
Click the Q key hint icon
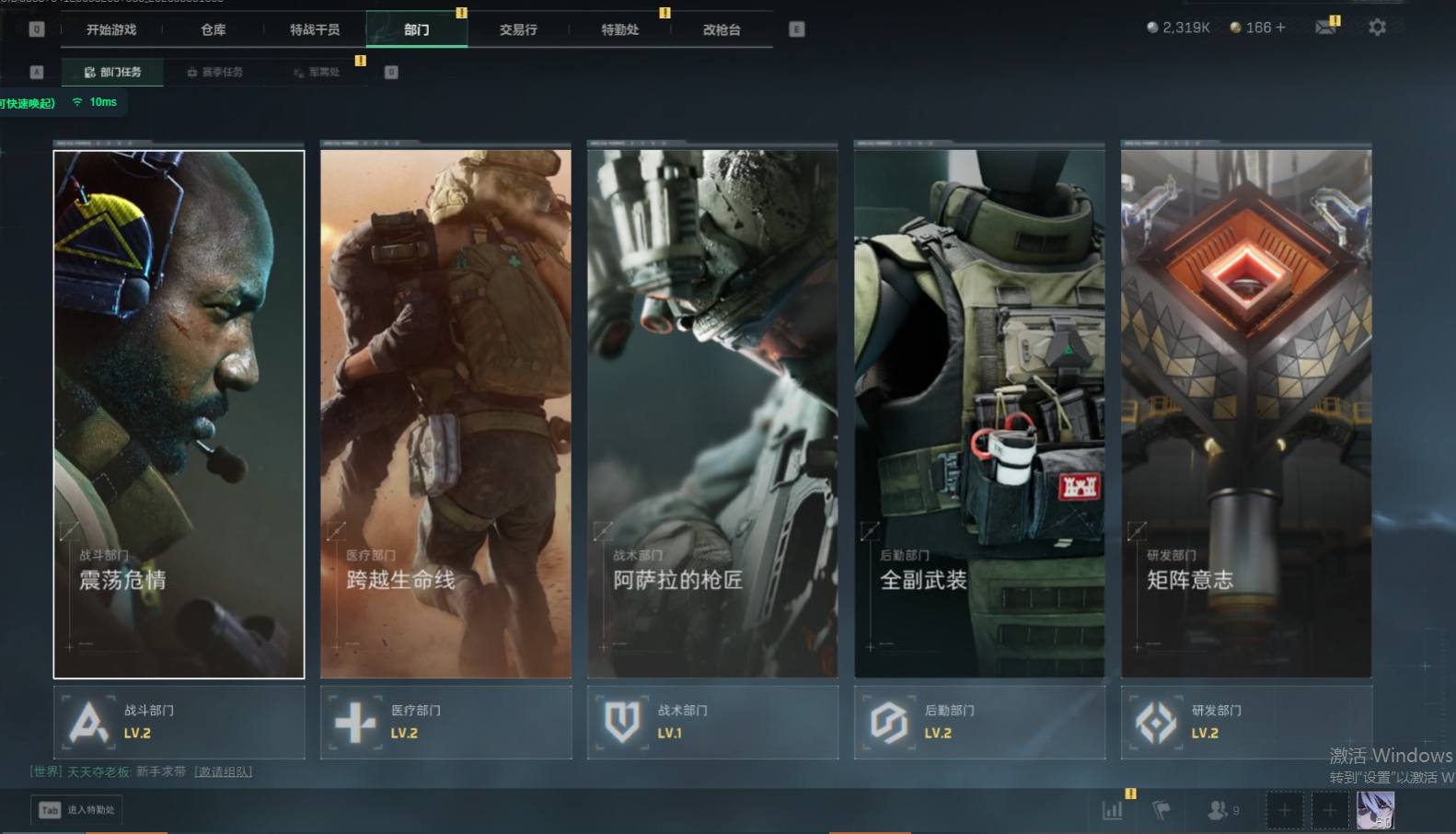pos(37,29)
